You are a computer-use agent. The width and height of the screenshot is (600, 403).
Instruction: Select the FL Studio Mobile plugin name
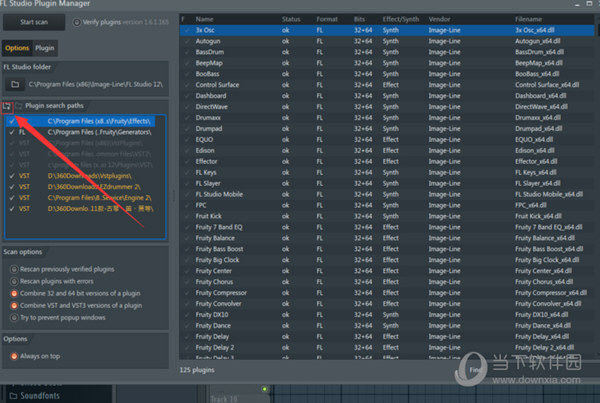[x=219, y=194]
